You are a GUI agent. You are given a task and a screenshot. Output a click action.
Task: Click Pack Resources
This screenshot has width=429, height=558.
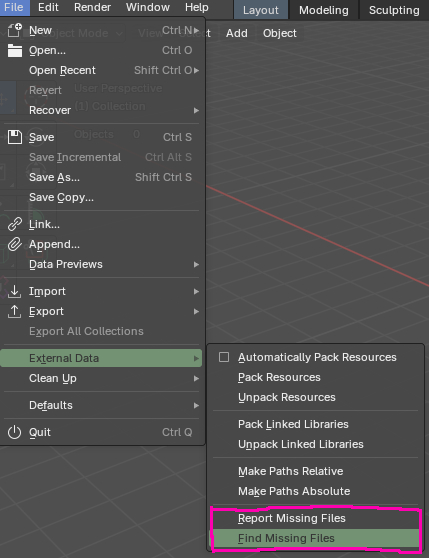point(316,377)
